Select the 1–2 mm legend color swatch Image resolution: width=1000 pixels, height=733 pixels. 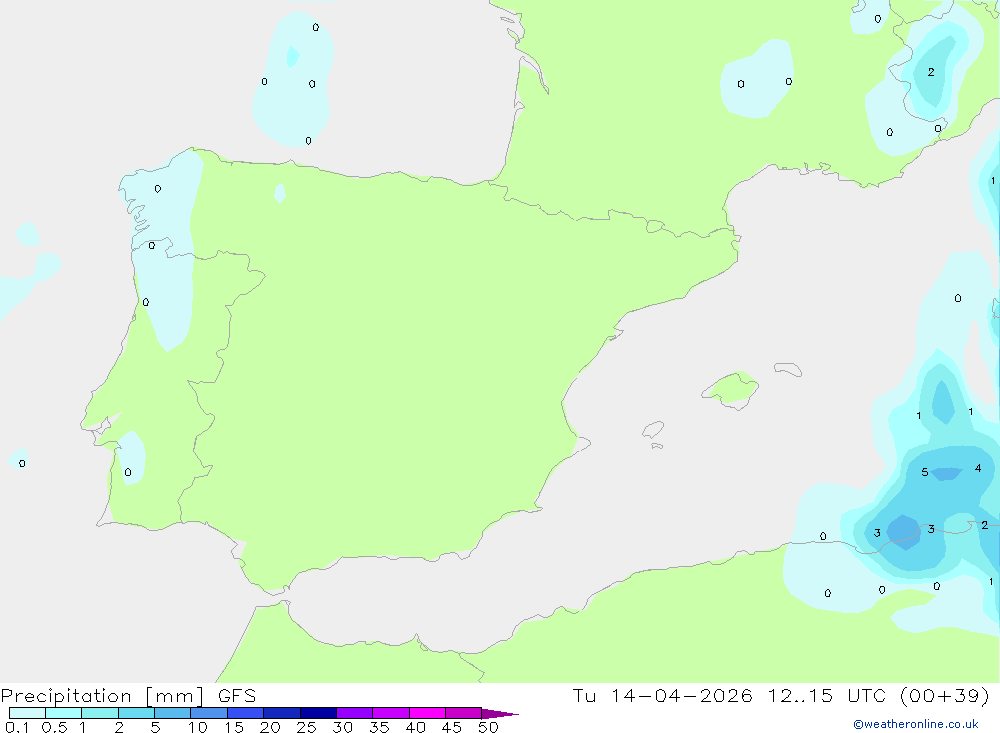coord(99,713)
